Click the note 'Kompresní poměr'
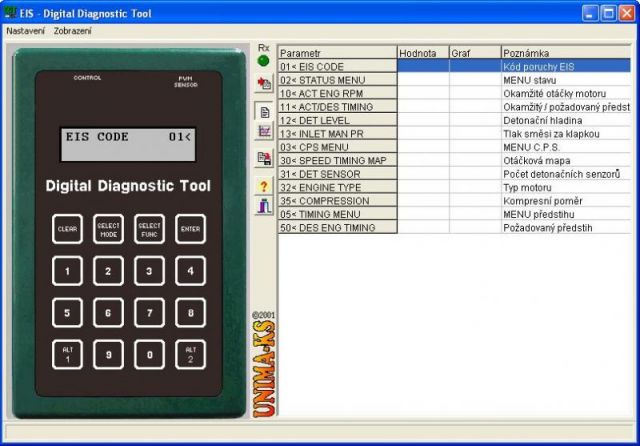640x446 pixels. pos(542,201)
